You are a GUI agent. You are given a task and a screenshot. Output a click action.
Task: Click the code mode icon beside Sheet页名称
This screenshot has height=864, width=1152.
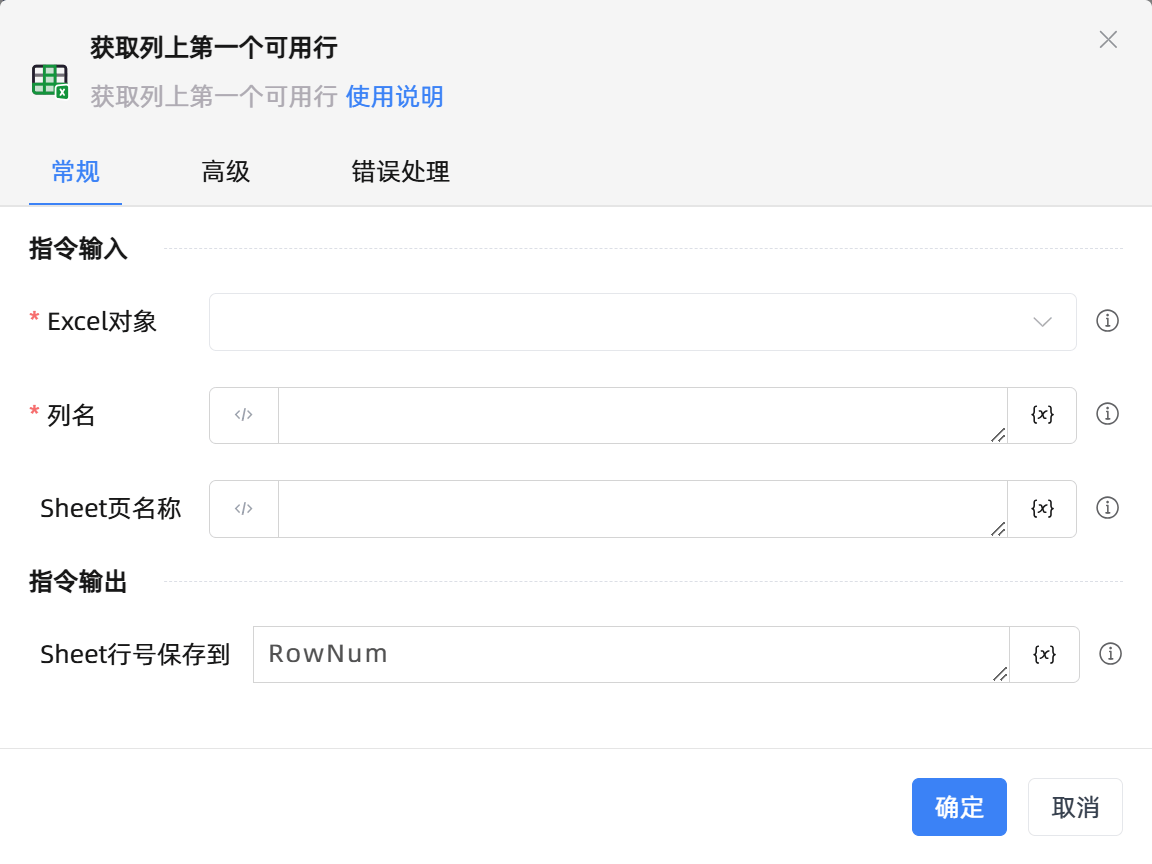point(243,508)
